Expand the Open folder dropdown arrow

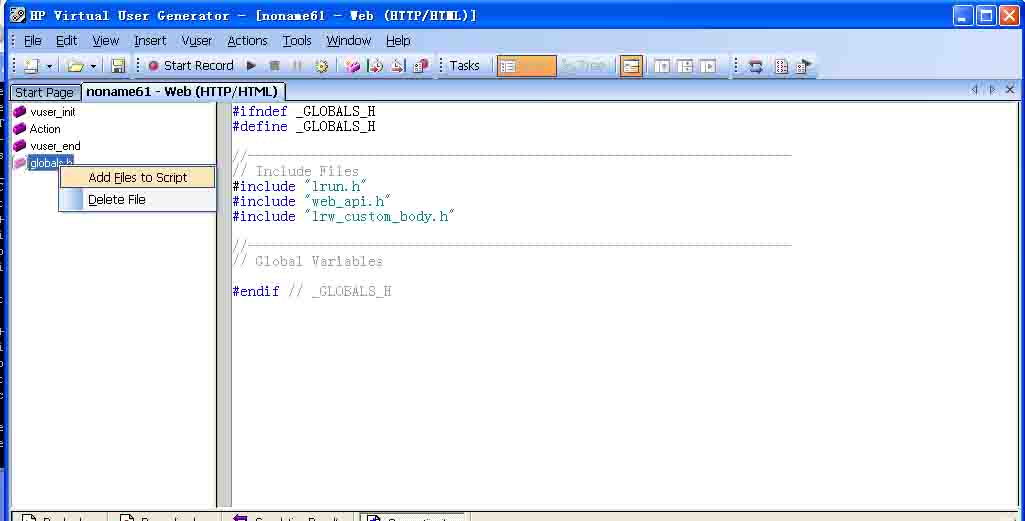pos(93,66)
